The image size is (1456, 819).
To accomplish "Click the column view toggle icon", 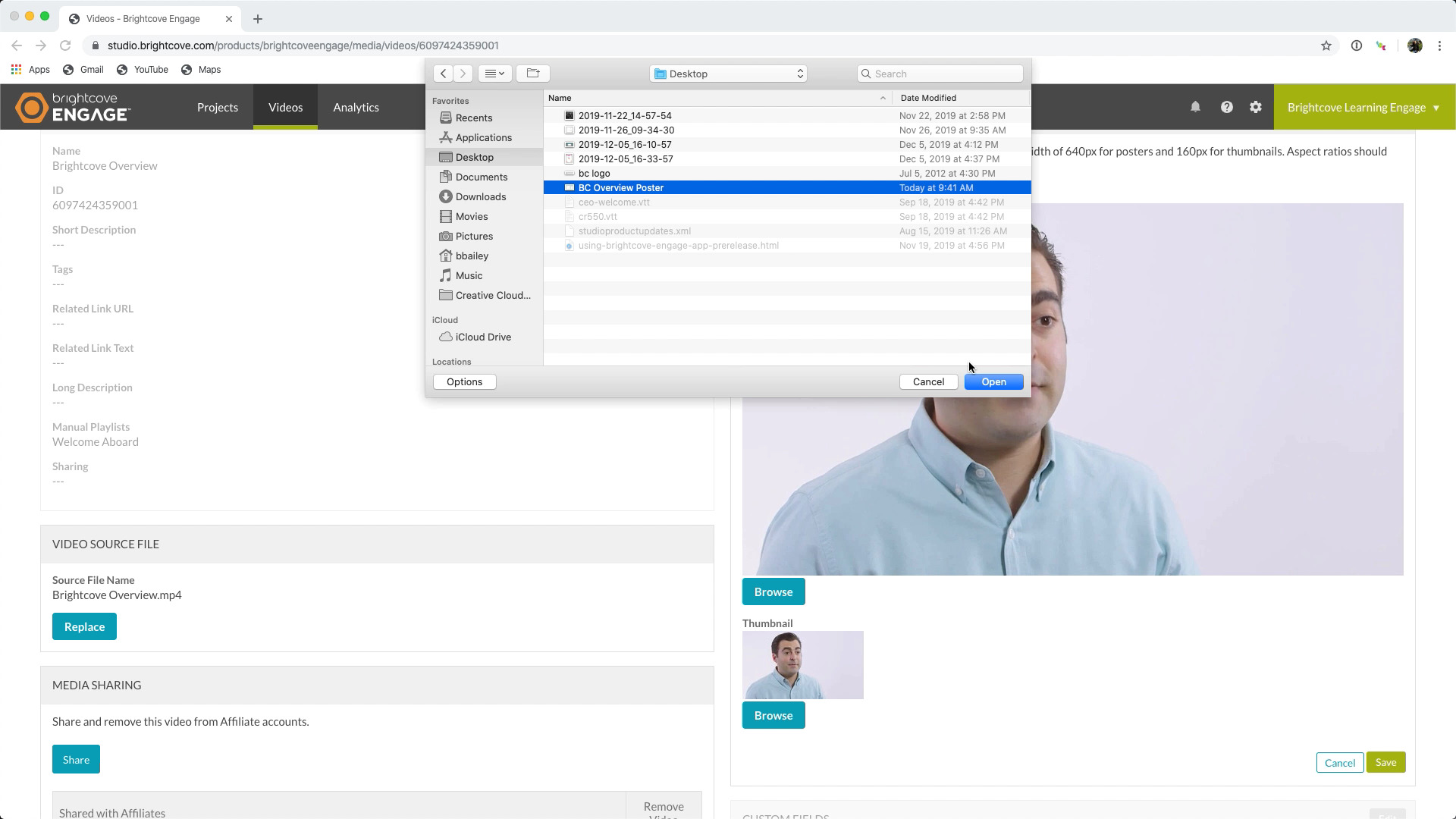I will (495, 73).
